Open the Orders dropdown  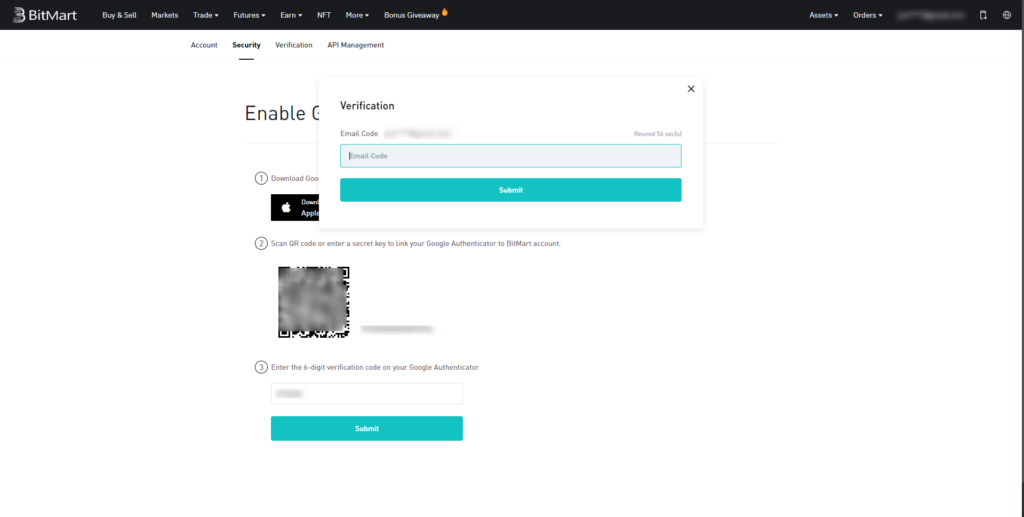click(867, 15)
